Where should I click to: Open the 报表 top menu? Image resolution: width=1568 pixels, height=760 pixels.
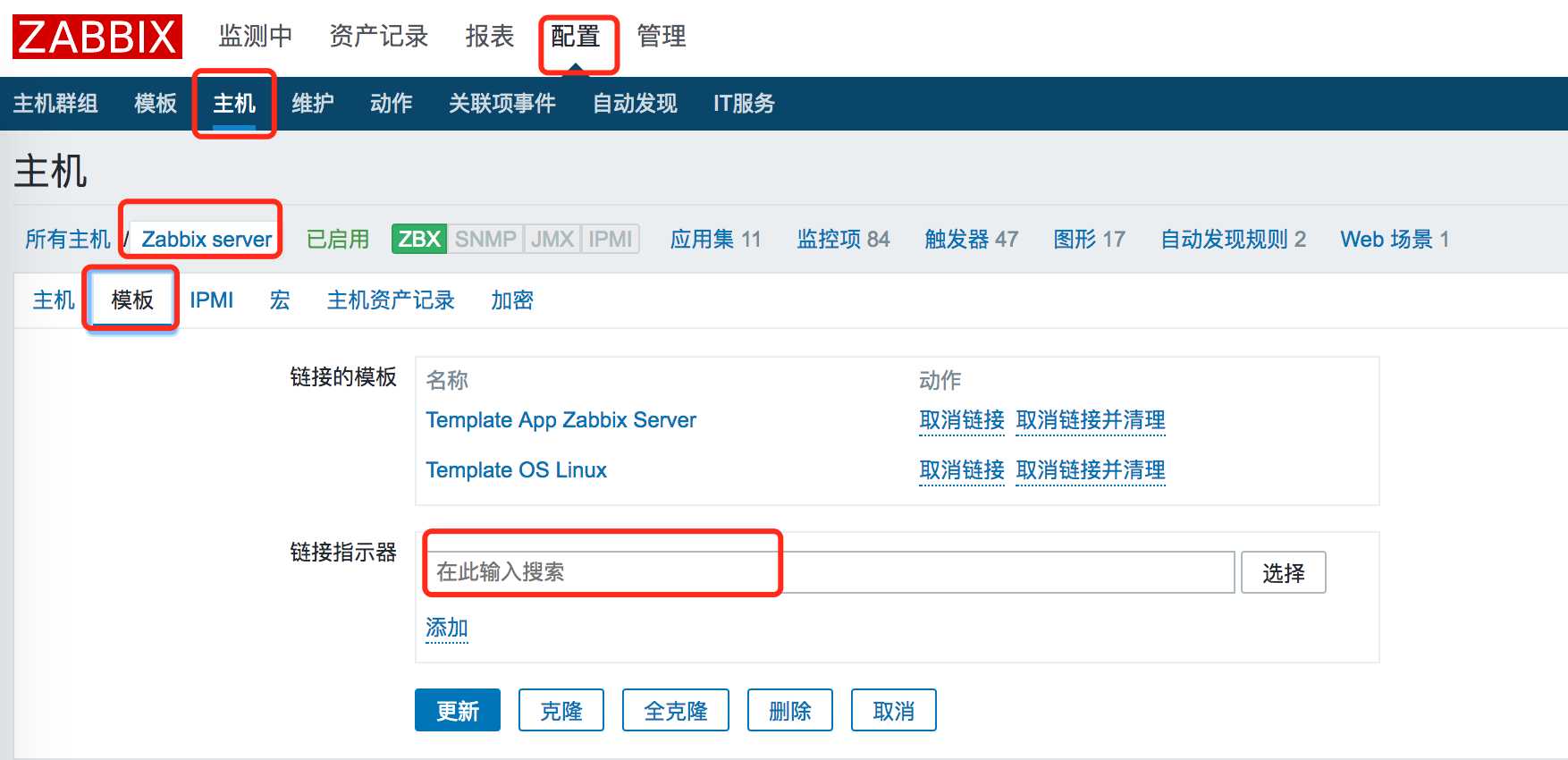coord(490,36)
